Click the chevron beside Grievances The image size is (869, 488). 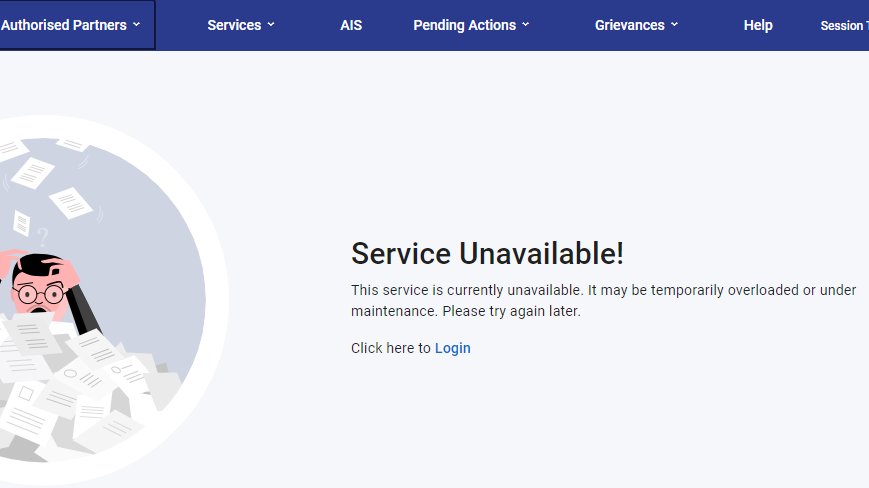[x=674, y=25]
